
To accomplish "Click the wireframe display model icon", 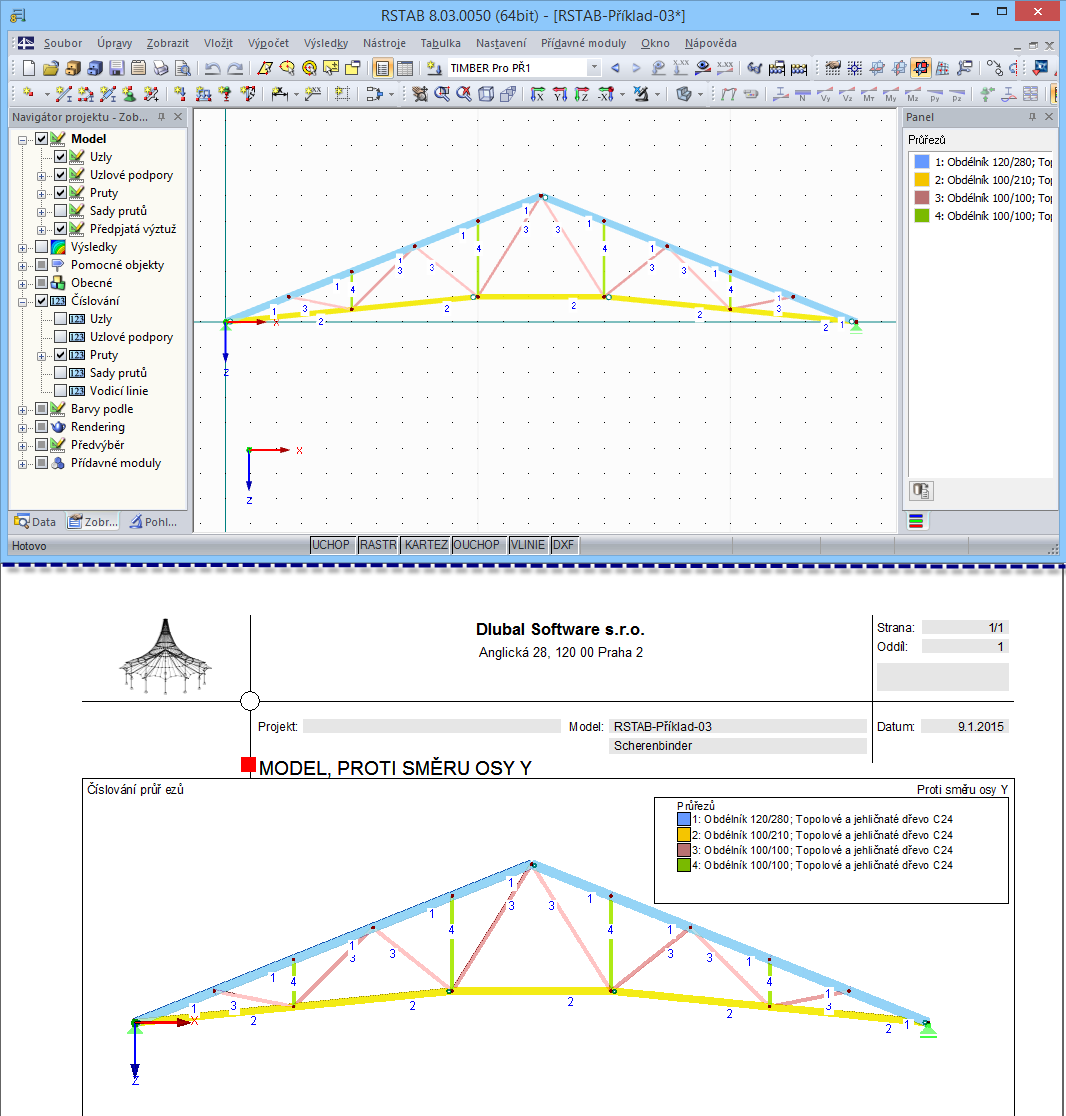I will tap(486, 94).
